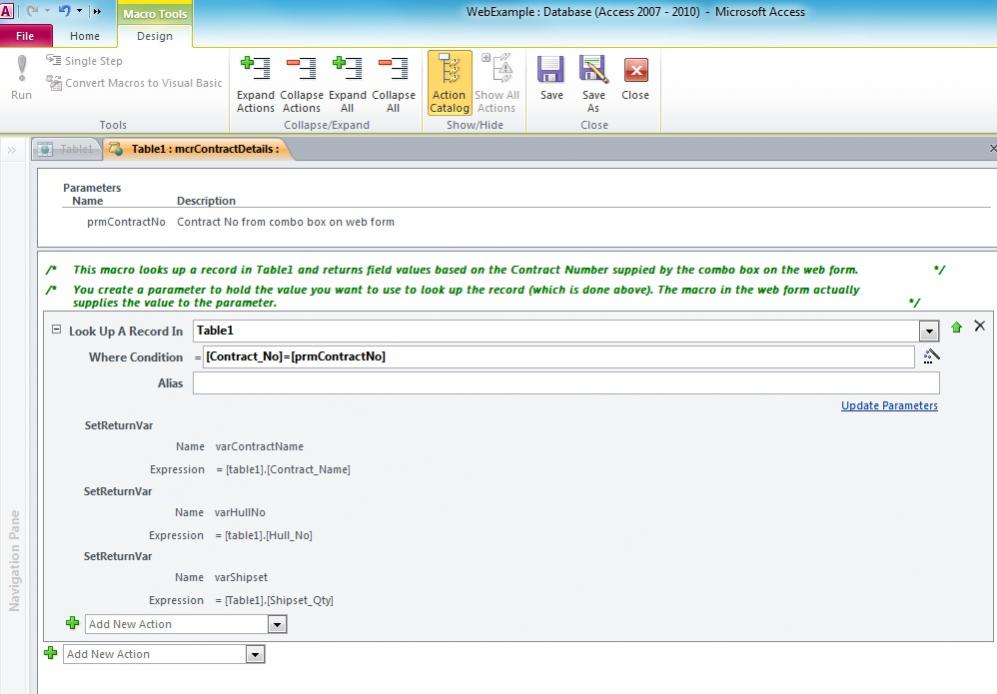Select the Design ribbon tab
The height and width of the screenshot is (694, 997).
click(155, 36)
